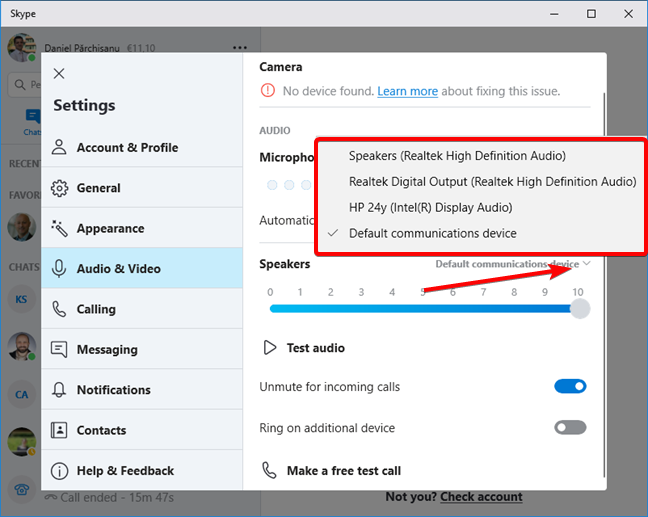Click the Account & Profile person icon
The width and height of the screenshot is (648, 517).
click(59, 147)
